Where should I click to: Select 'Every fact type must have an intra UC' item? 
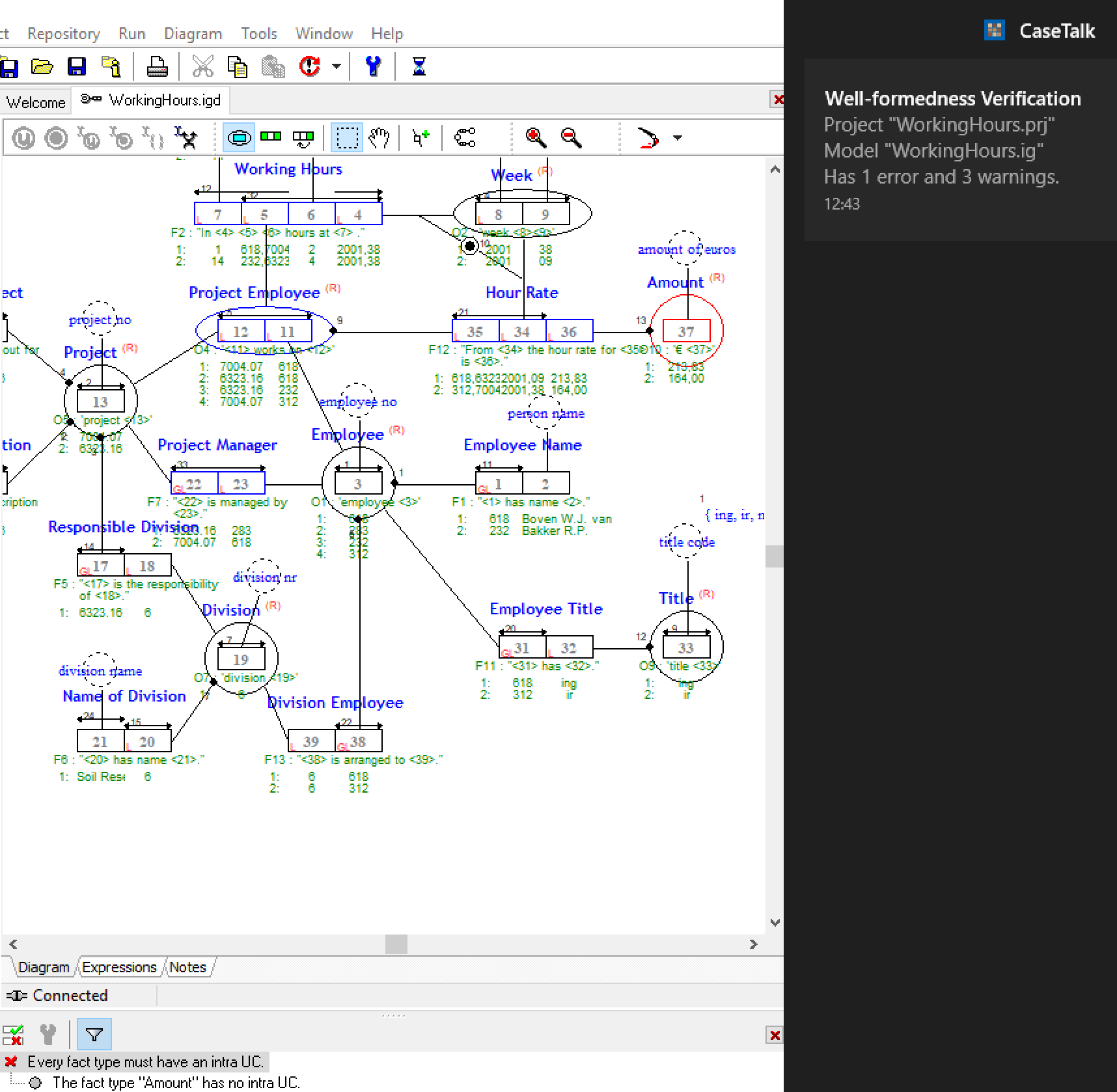(x=145, y=1062)
